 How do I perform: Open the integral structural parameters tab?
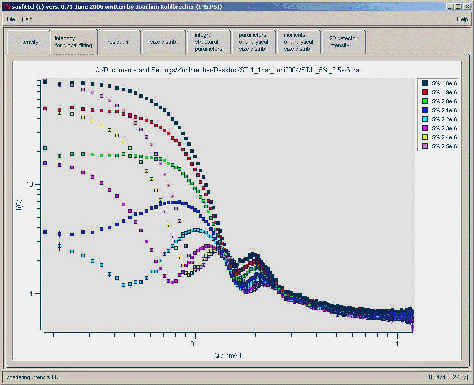pyautogui.click(x=208, y=42)
